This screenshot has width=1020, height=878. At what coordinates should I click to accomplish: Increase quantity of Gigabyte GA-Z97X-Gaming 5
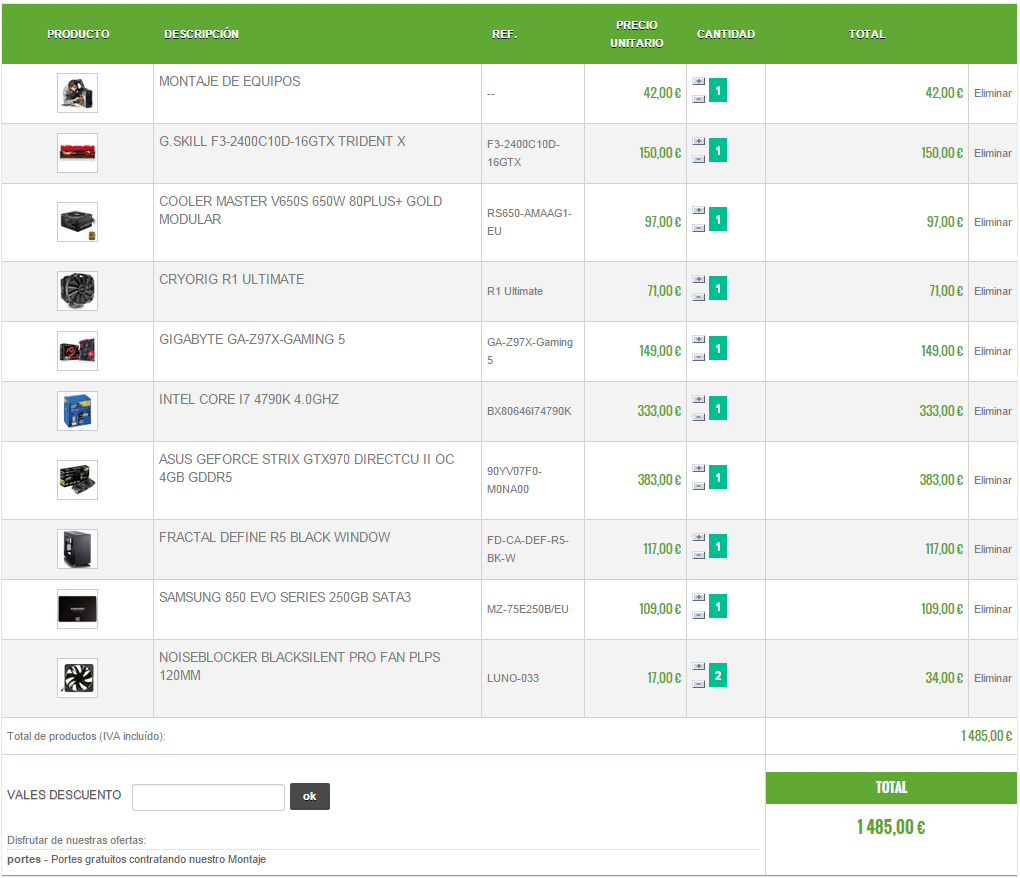pyautogui.click(x=699, y=339)
